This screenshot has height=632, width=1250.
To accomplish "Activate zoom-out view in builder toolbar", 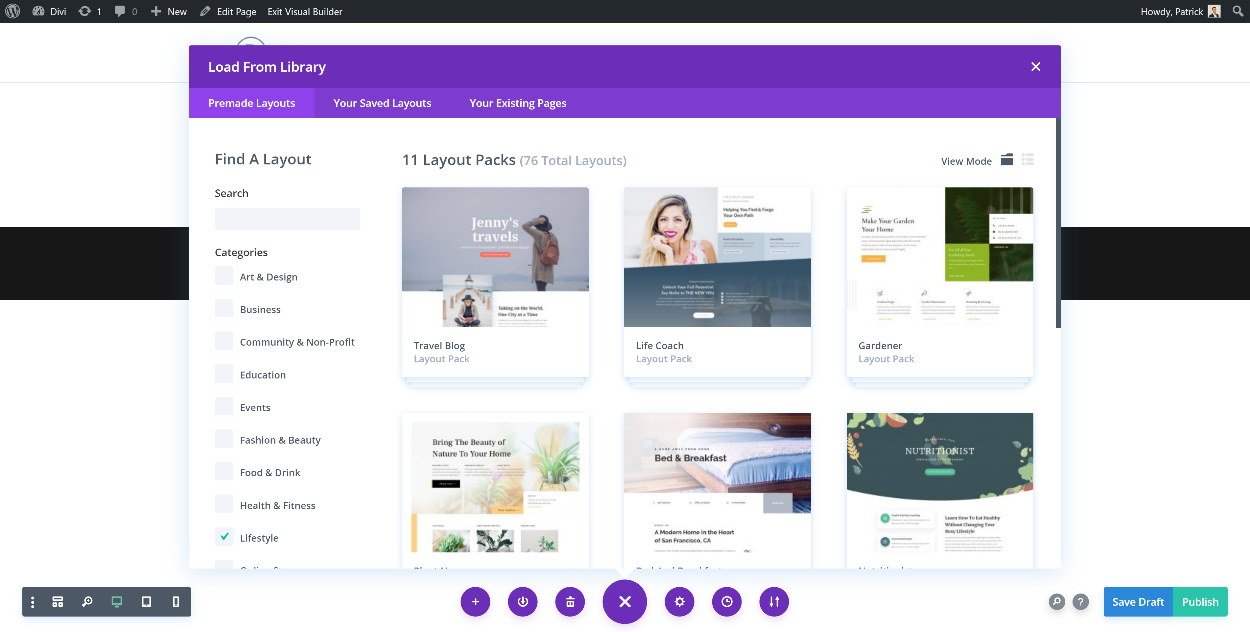I will [87, 602].
